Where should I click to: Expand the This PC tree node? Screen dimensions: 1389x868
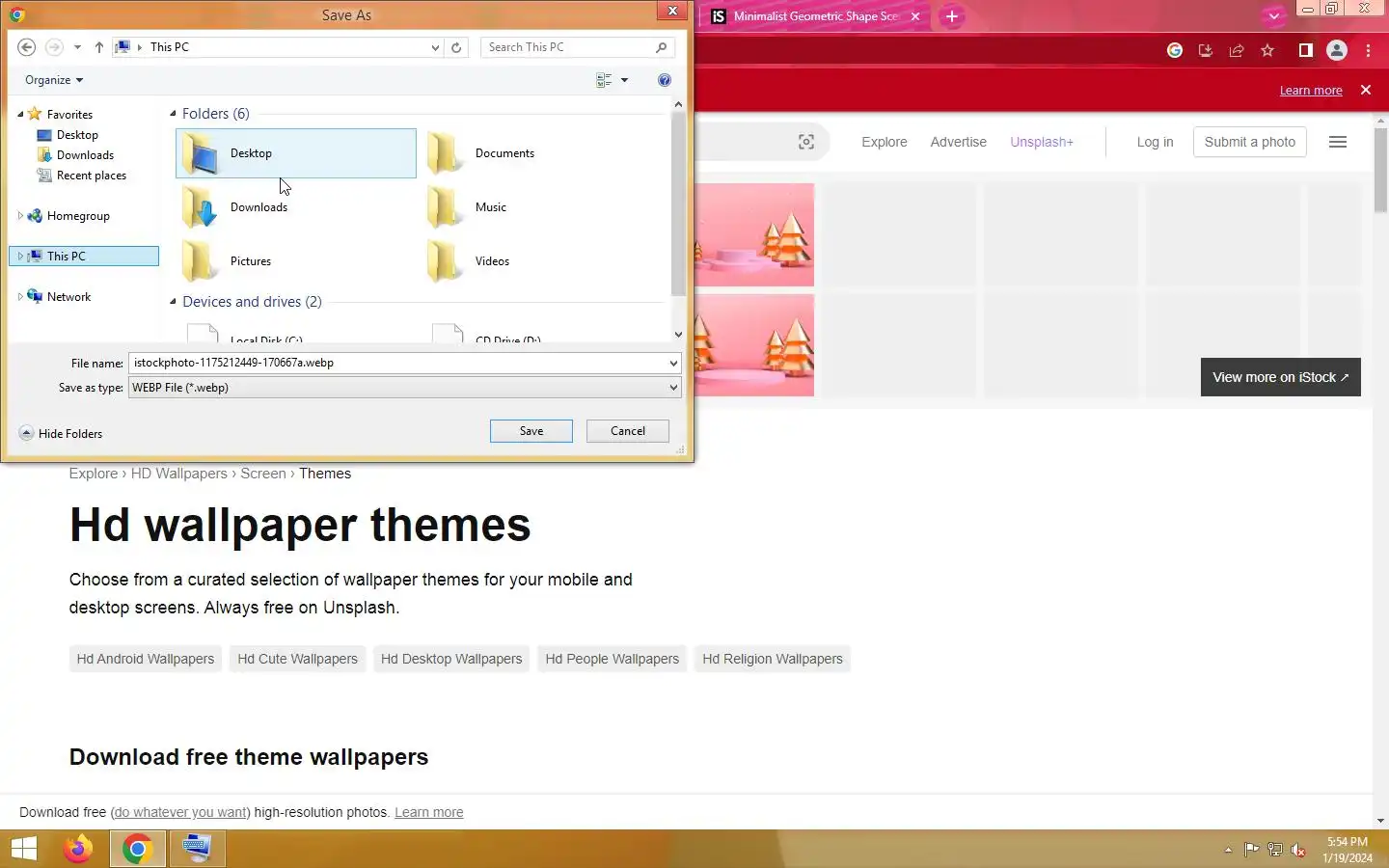coord(20,257)
